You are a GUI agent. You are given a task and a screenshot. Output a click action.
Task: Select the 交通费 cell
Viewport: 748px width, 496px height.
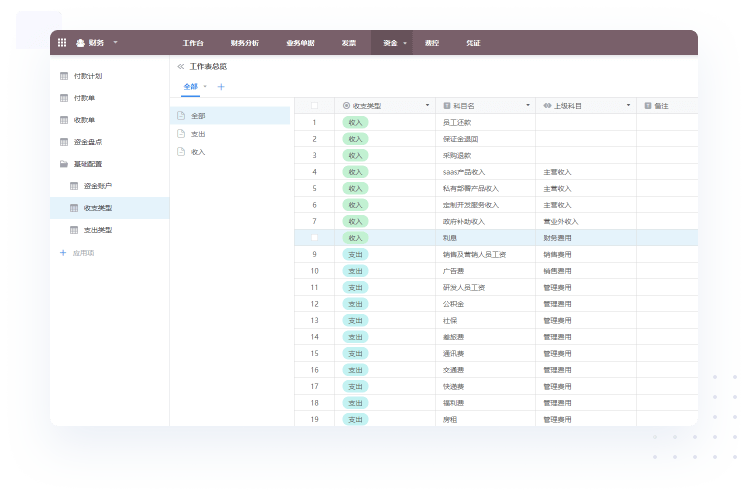tap(486, 370)
